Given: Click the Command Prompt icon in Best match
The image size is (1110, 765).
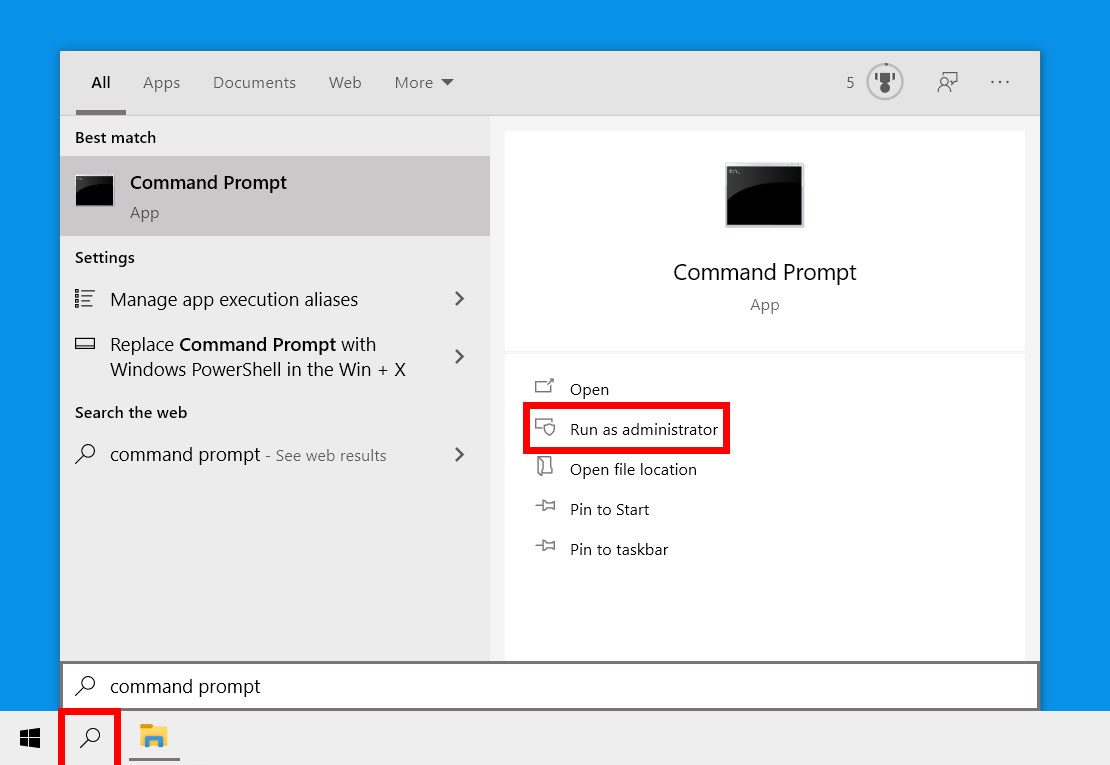Looking at the screenshot, I should (x=95, y=190).
